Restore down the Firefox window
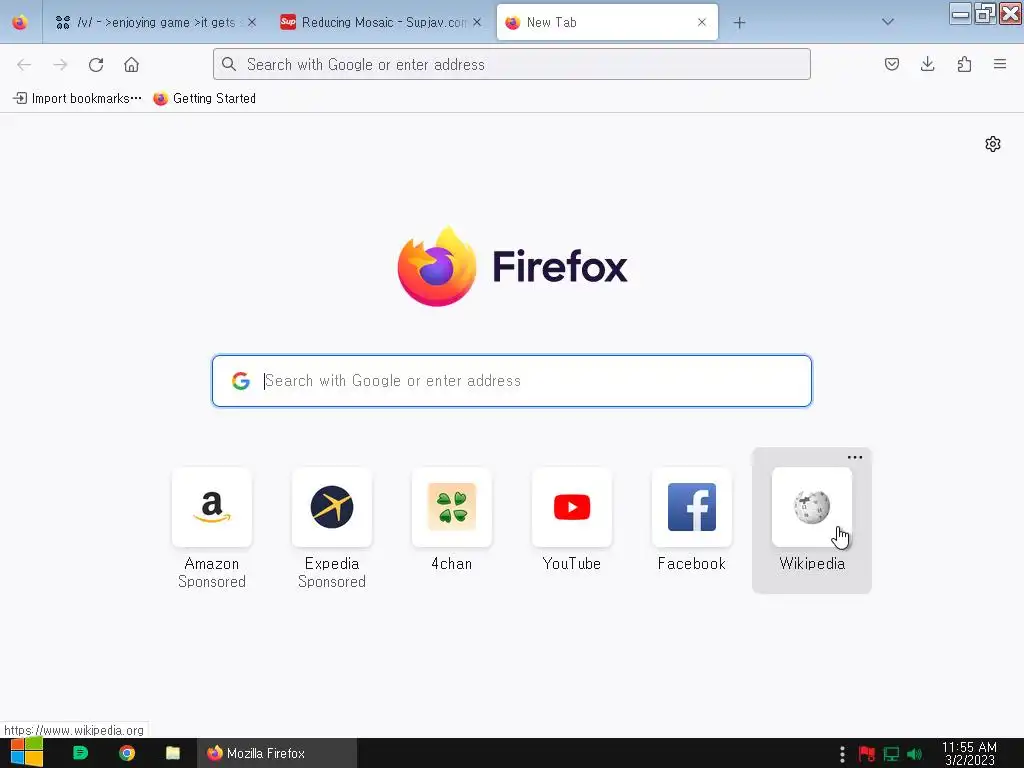1024x768 pixels. (985, 13)
